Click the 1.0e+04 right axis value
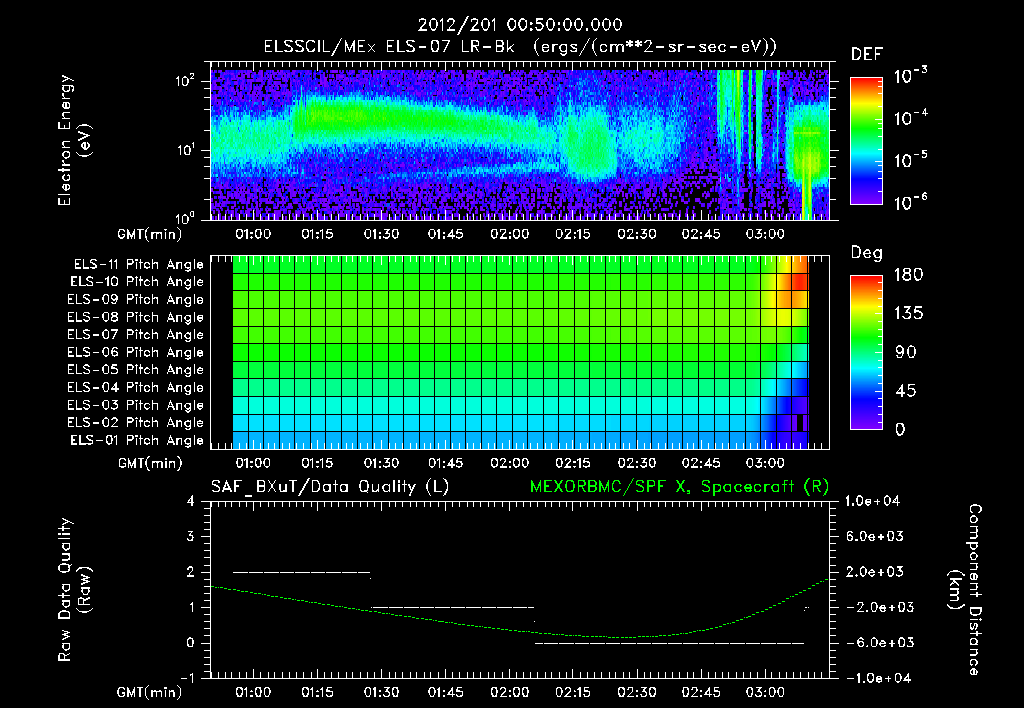 coord(872,501)
